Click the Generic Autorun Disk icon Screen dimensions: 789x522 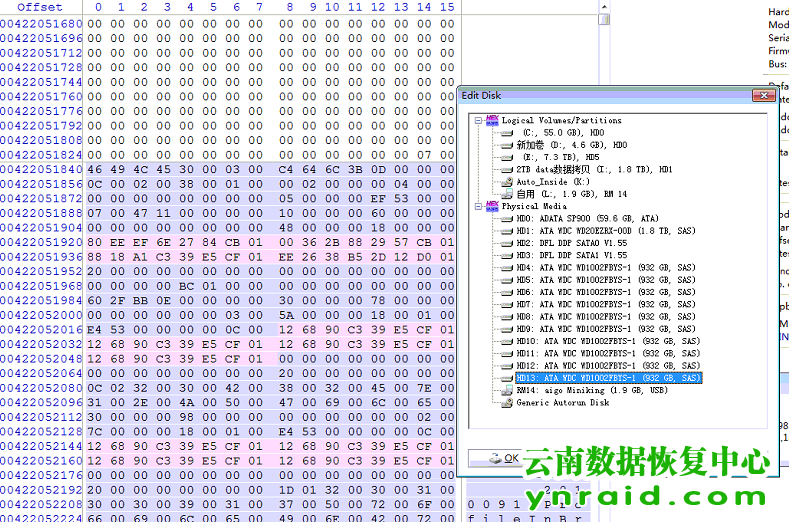pos(506,403)
